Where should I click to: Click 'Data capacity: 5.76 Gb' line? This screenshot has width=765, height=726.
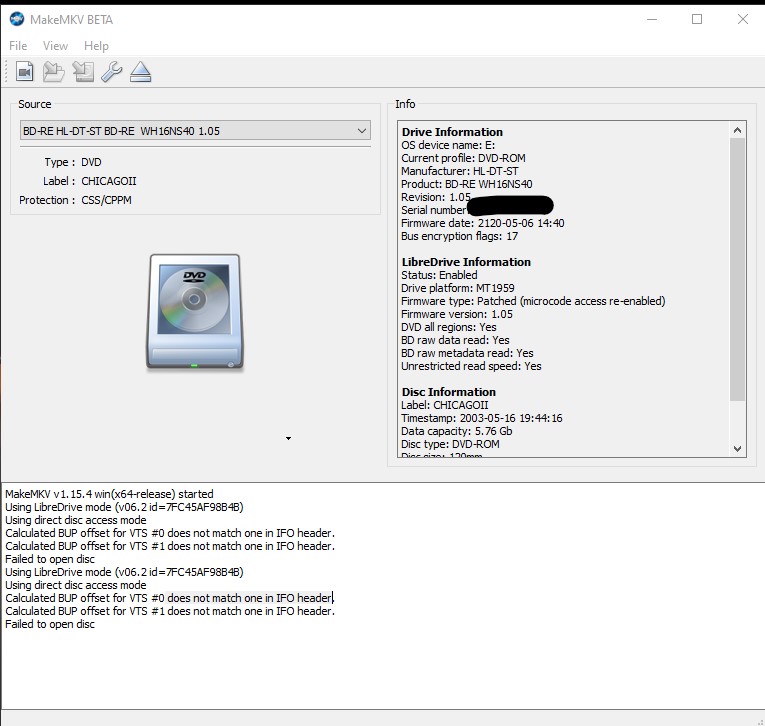(x=457, y=431)
